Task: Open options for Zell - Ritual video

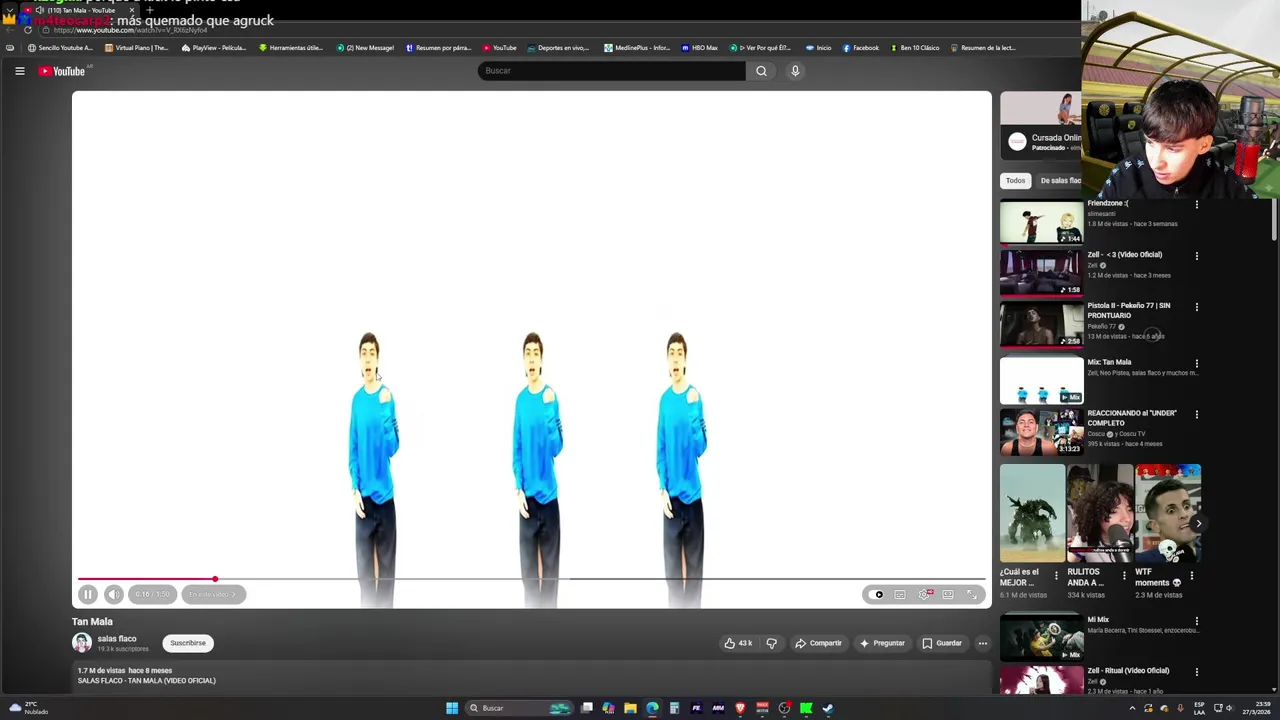Action: [x=1196, y=672]
